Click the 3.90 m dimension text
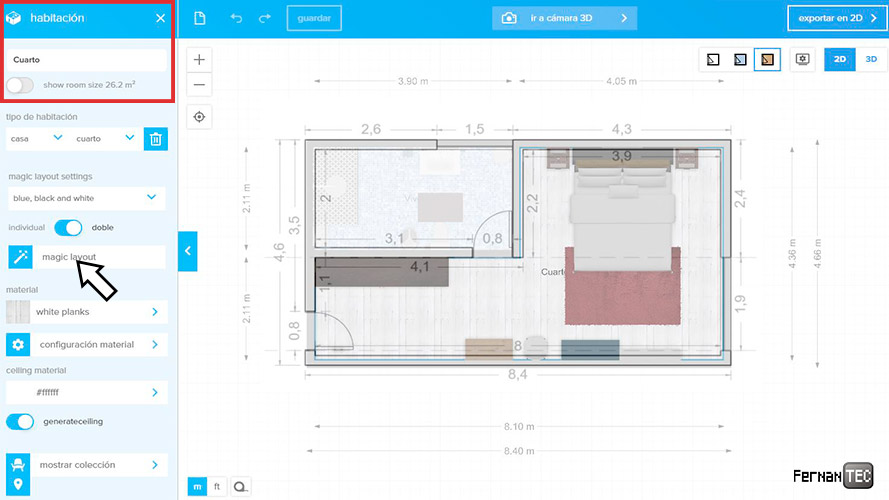 [x=413, y=81]
